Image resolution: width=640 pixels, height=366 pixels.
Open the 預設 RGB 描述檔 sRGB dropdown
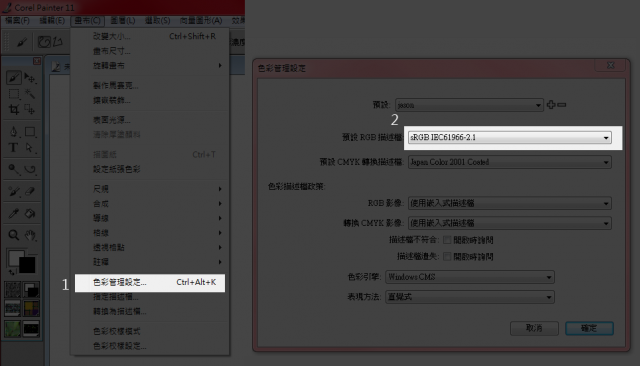pos(509,138)
